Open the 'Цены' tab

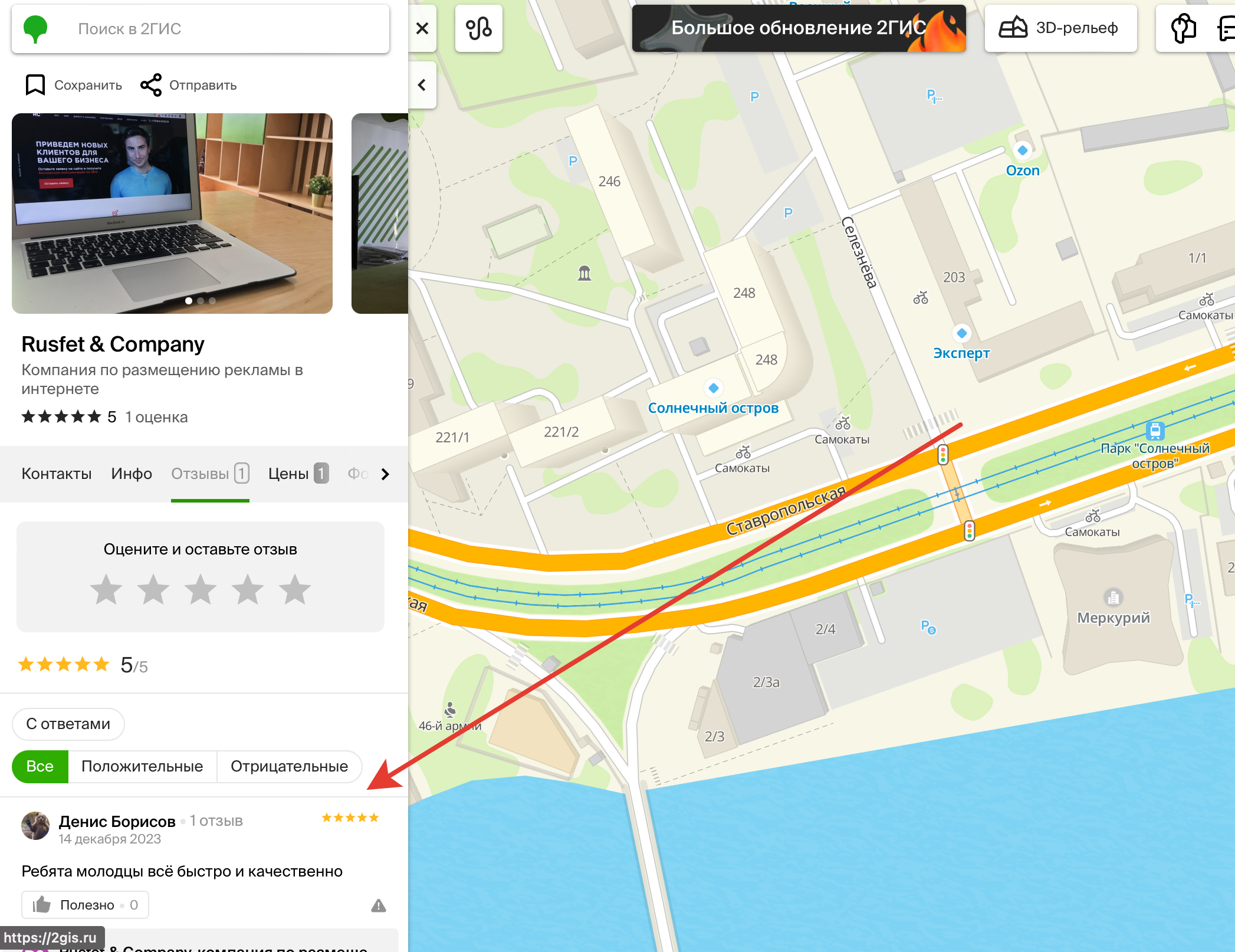298,474
